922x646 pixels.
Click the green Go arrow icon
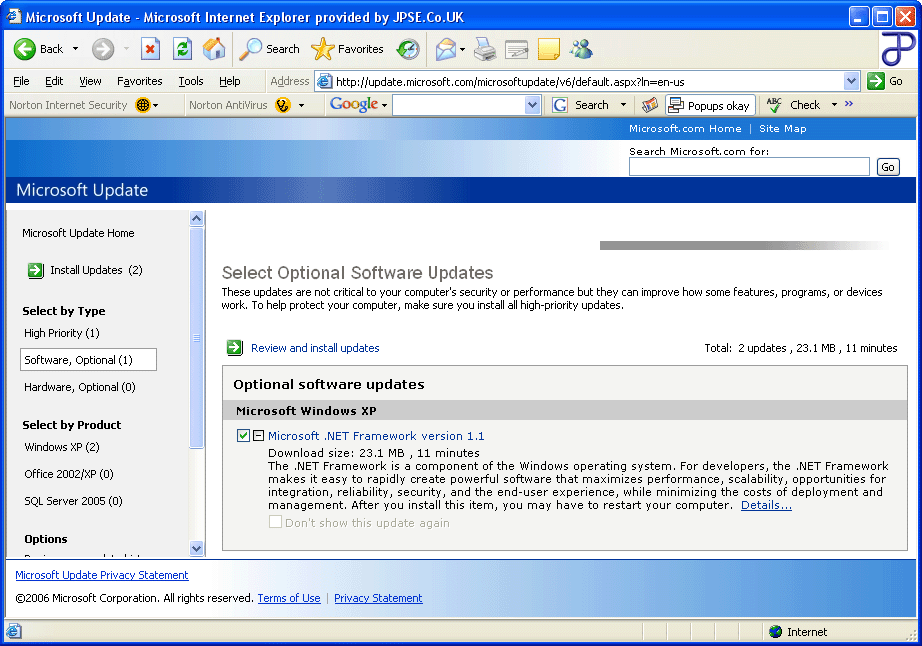click(876, 81)
